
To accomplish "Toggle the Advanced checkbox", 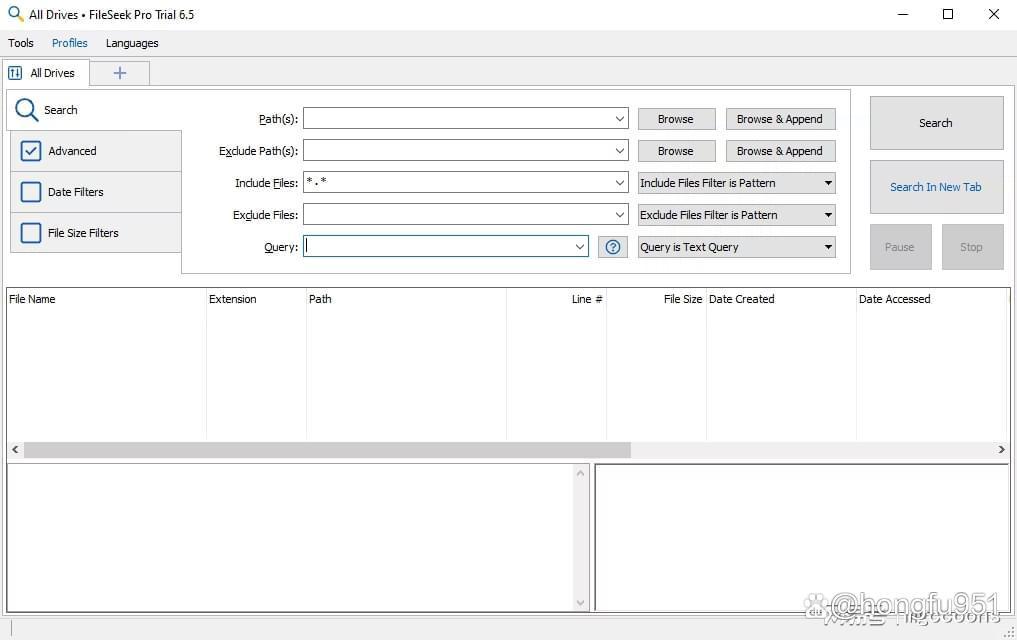I will (x=30, y=151).
